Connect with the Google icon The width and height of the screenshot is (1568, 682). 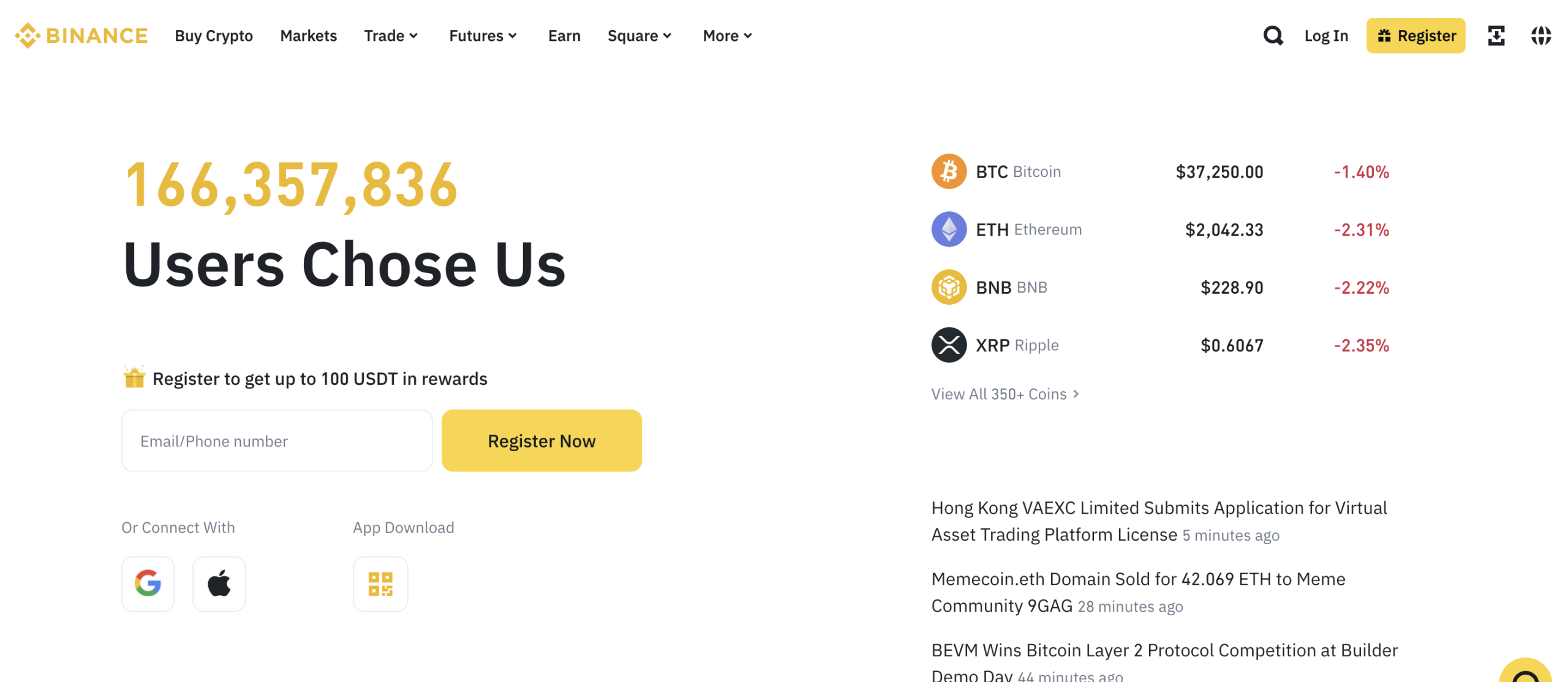pyautogui.click(x=148, y=583)
